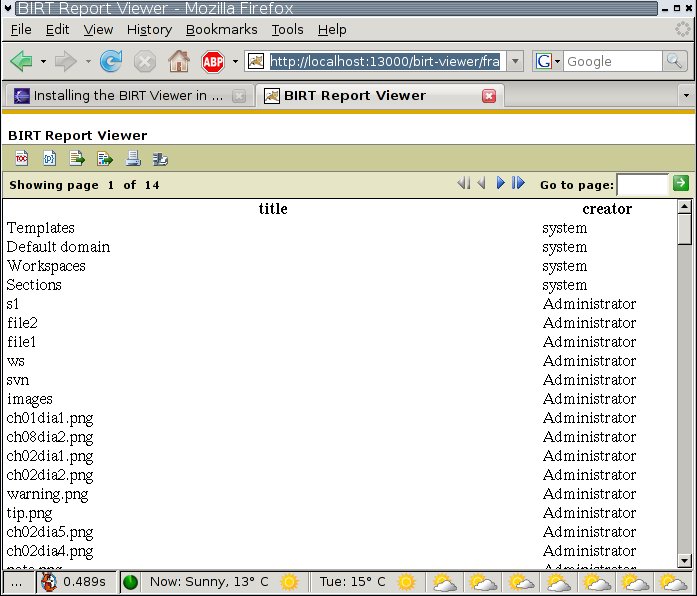Viewport: 697px width, 596px height.
Task: Click the sun icon beside Tue: 15° C
Action: tap(406, 582)
